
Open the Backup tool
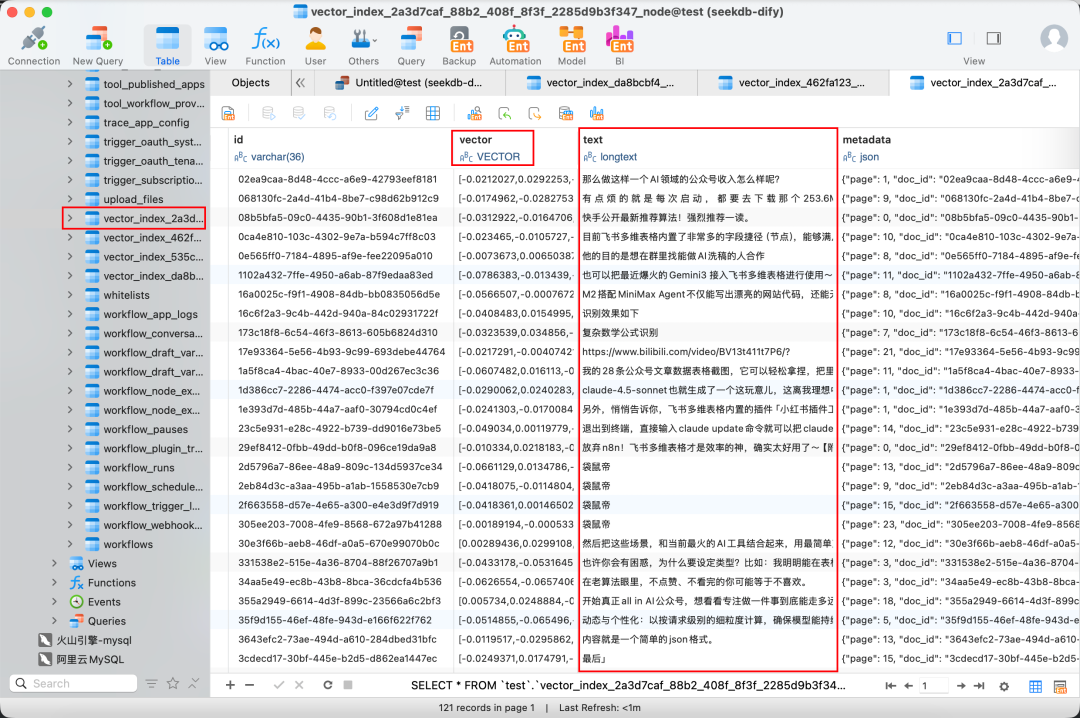(x=459, y=45)
